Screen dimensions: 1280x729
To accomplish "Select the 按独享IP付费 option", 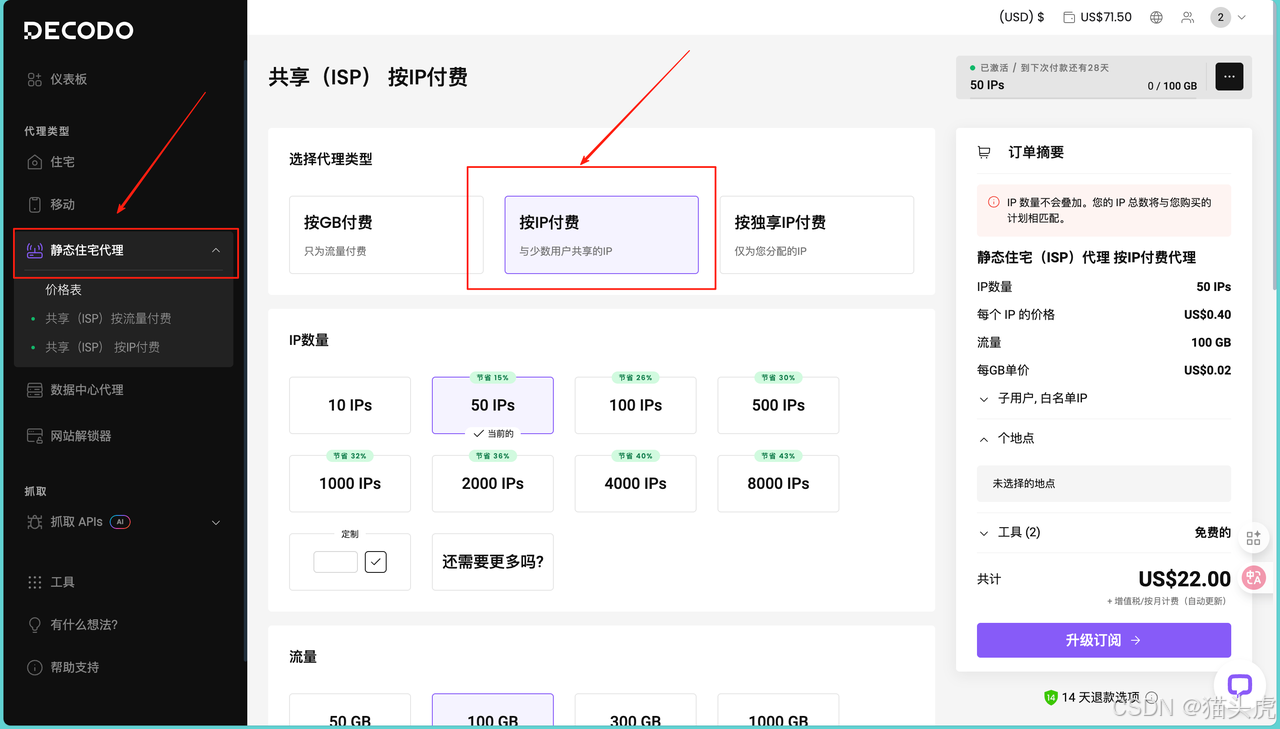I will [817, 235].
